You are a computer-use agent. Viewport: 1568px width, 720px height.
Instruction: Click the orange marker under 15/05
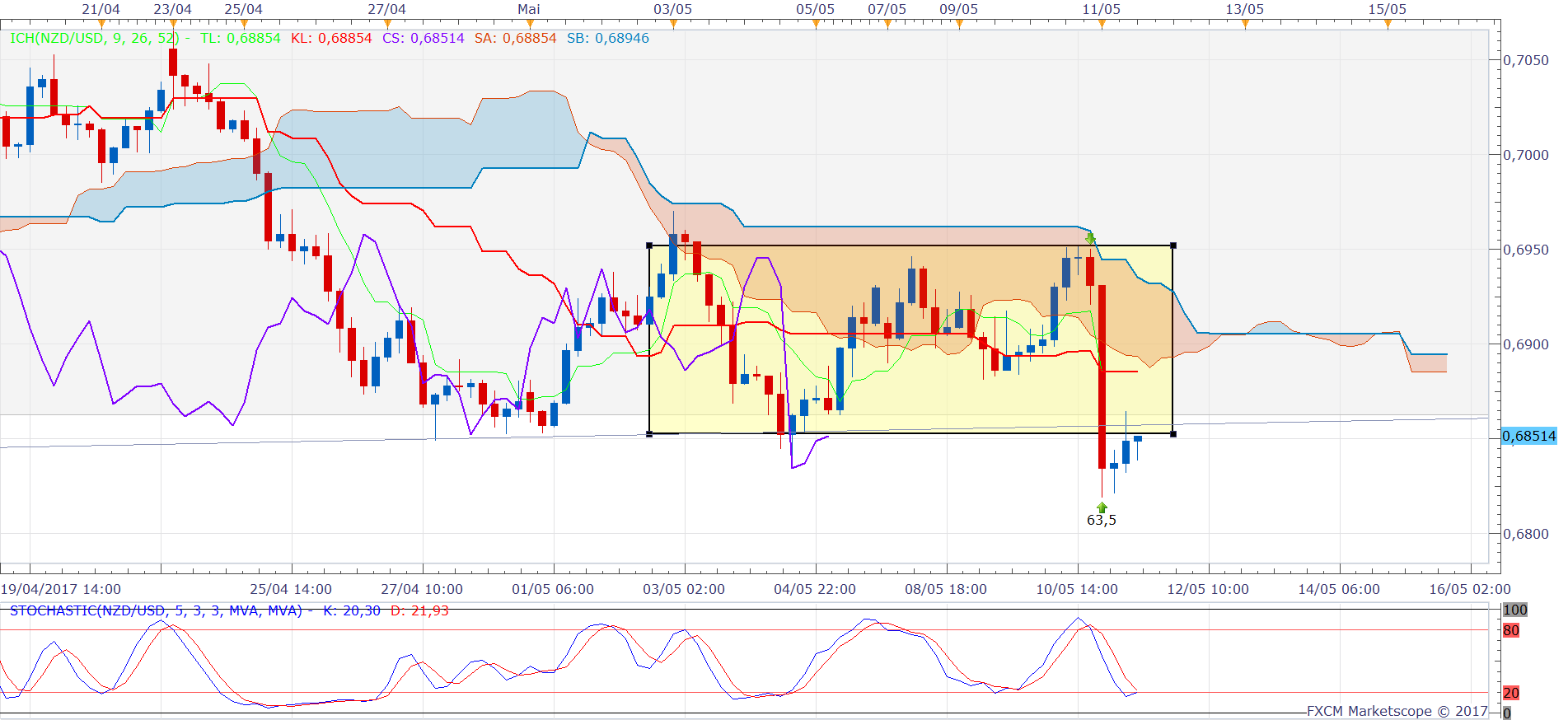tap(1388, 24)
